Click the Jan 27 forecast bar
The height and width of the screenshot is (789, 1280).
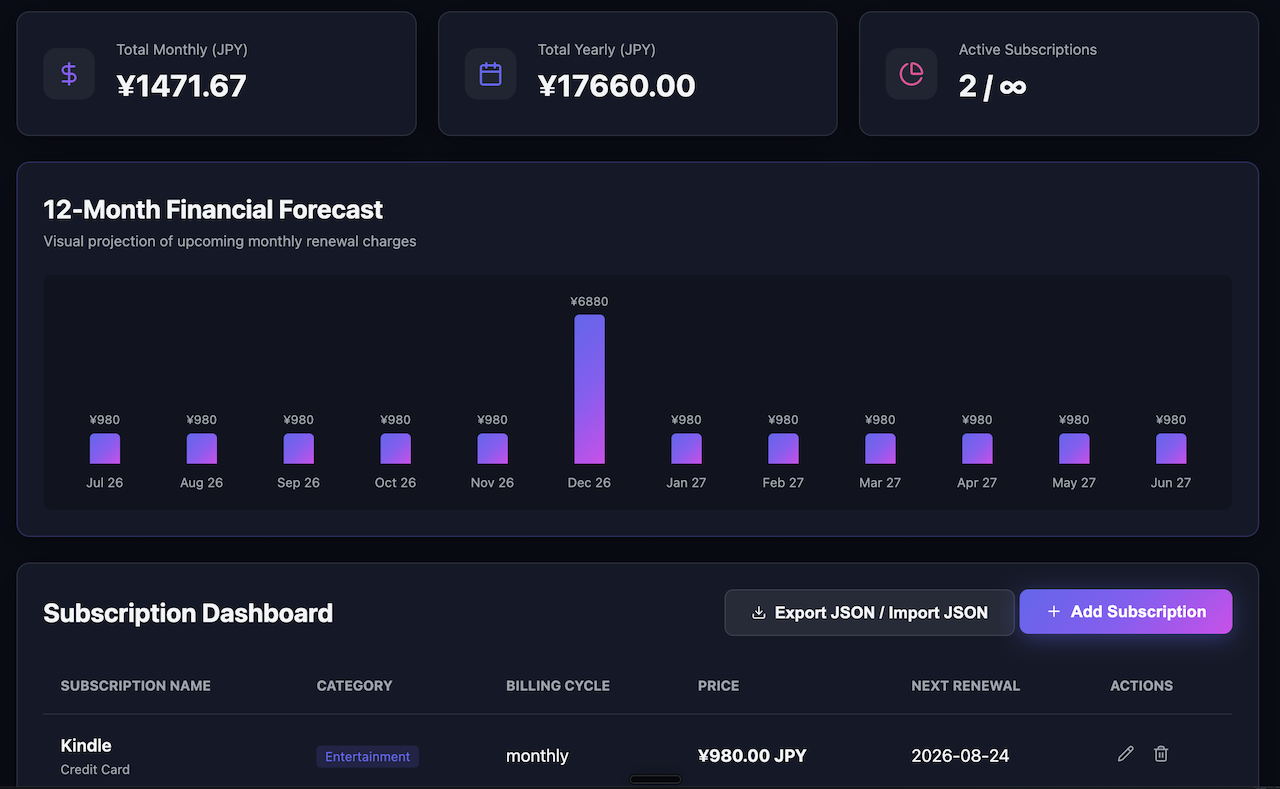tap(686, 449)
